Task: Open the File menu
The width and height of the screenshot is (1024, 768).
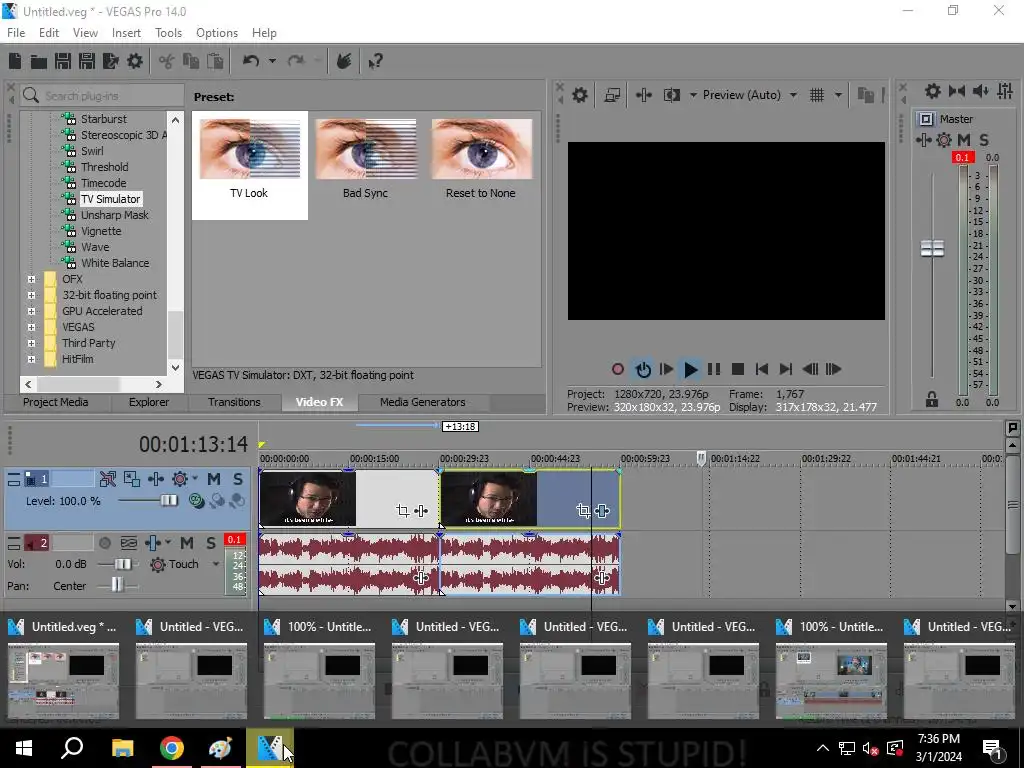Action: click(x=16, y=33)
